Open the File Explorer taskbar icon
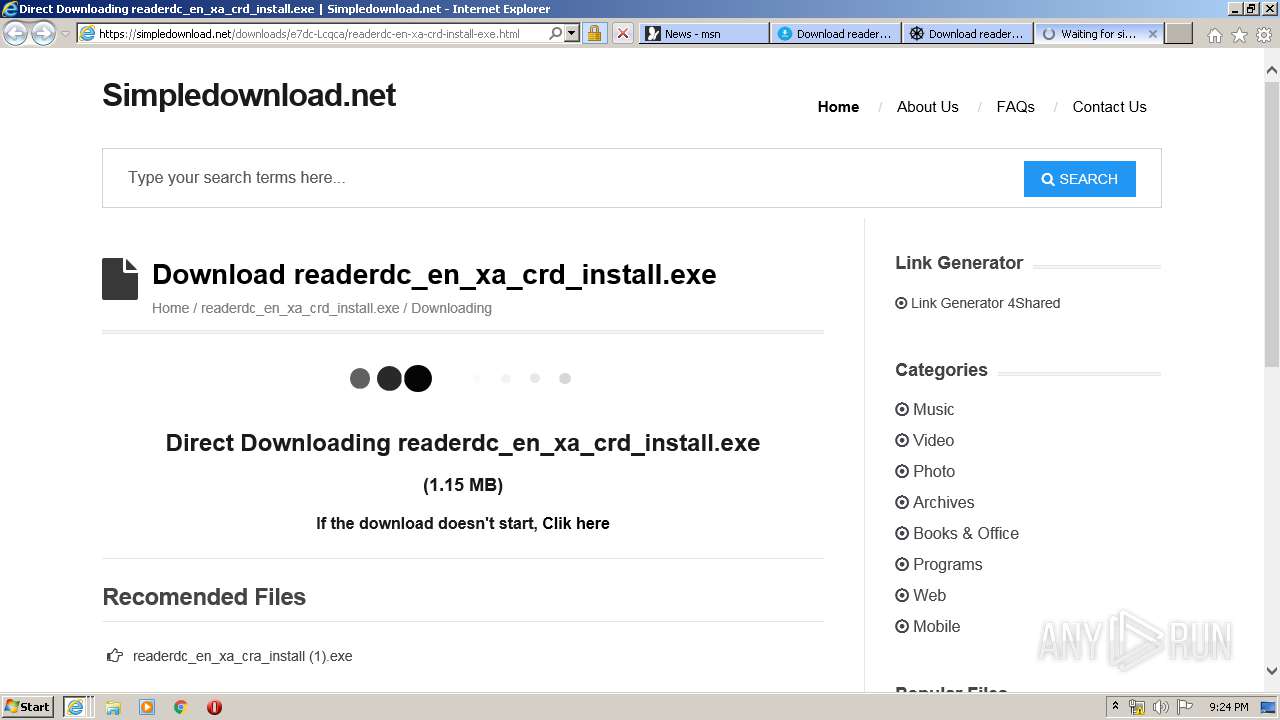 pyautogui.click(x=113, y=707)
